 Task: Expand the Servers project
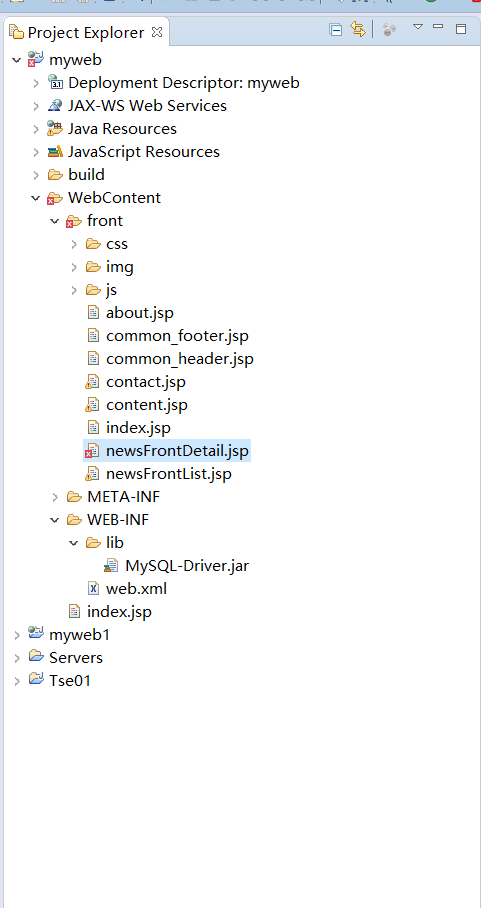coord(17,658)
